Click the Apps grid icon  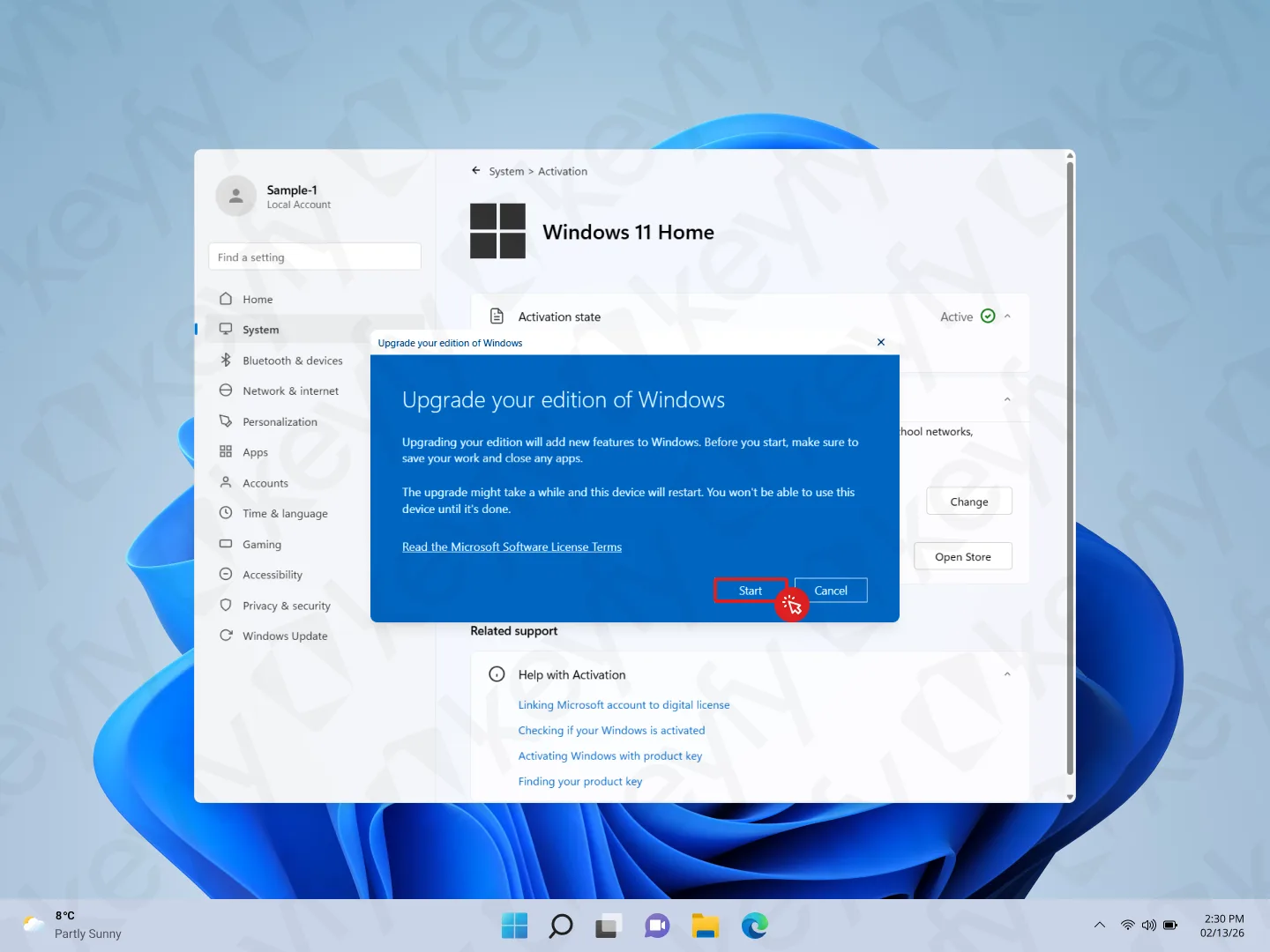[226, 451]
